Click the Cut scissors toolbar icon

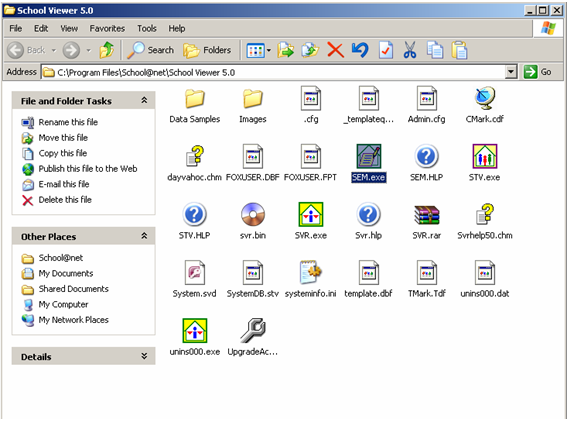coord(410,50)
